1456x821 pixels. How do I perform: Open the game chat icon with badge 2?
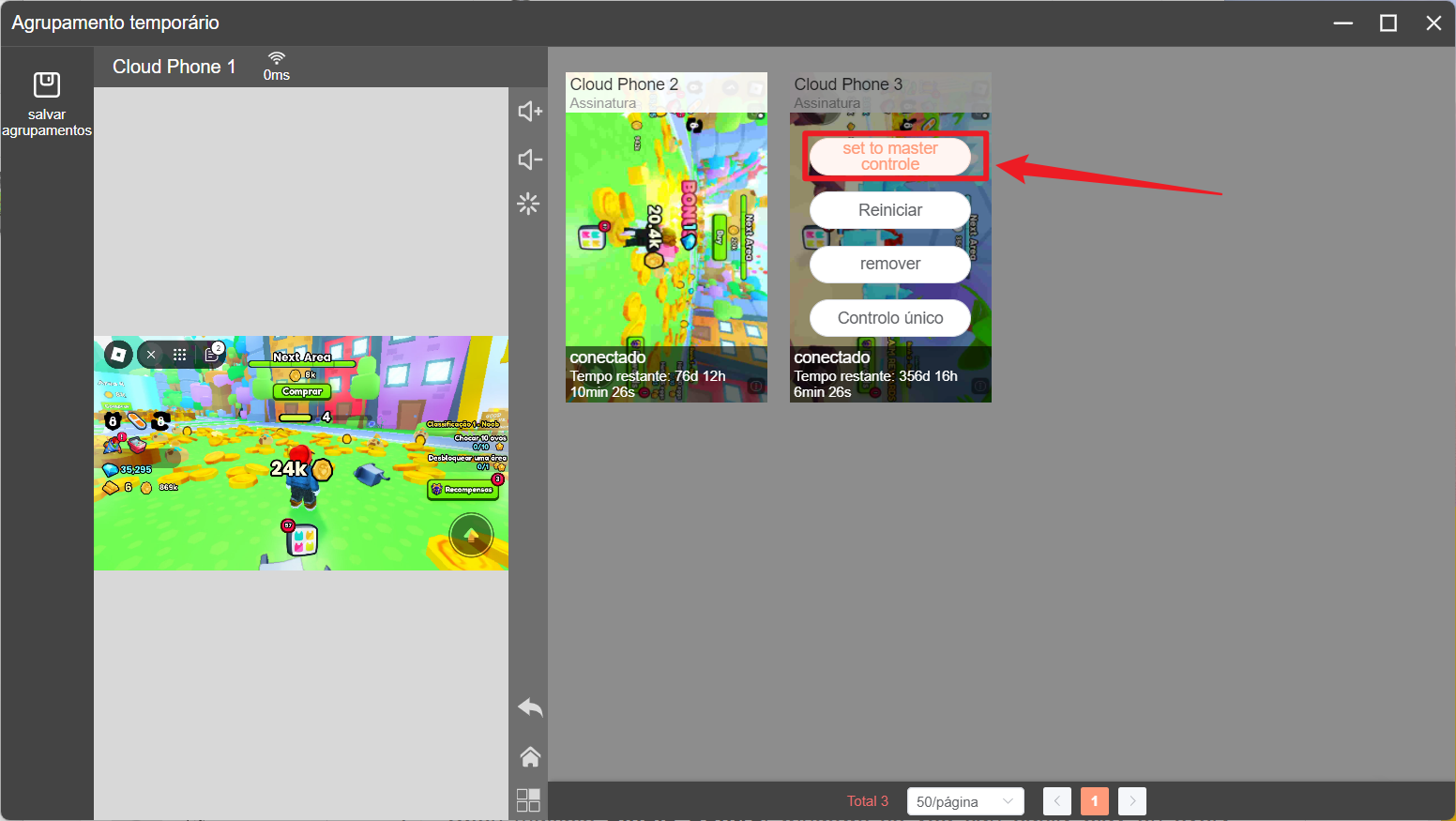[x=213, y=353]
